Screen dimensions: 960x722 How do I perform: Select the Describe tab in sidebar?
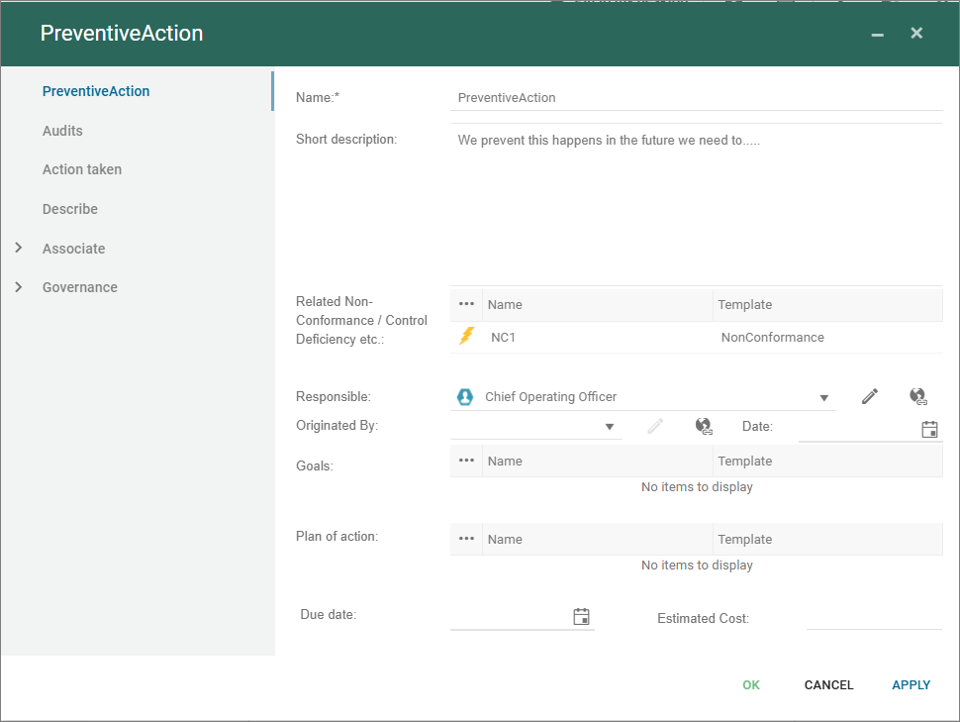(70, 209)
